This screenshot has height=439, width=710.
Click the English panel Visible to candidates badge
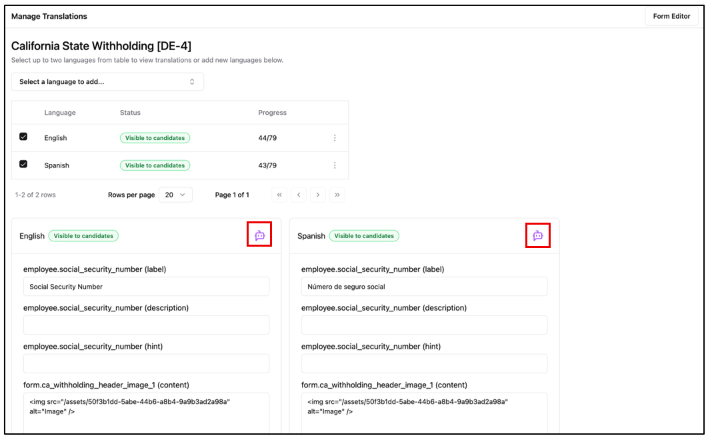point(83,236)
